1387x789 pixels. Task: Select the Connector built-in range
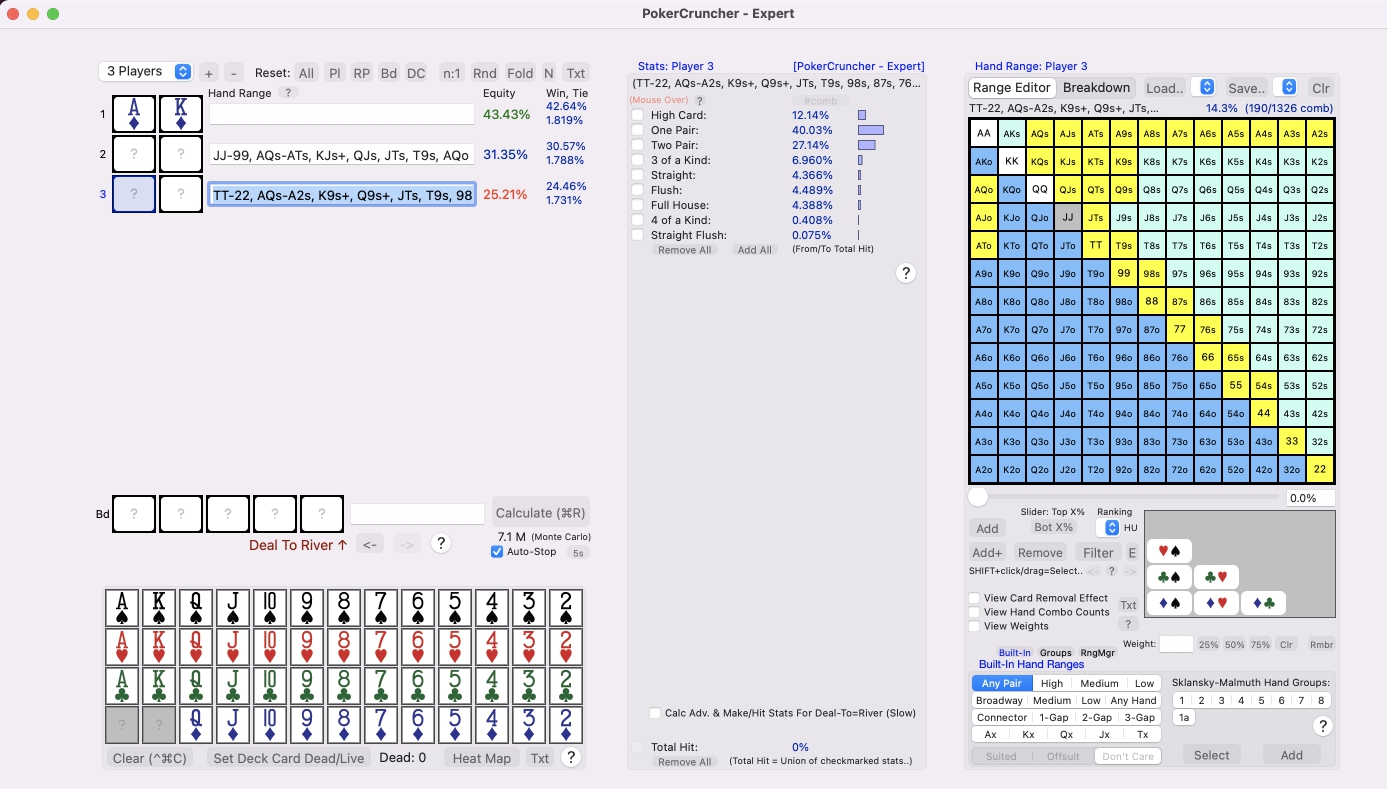pyautogui.click(x=1002, y=718)
